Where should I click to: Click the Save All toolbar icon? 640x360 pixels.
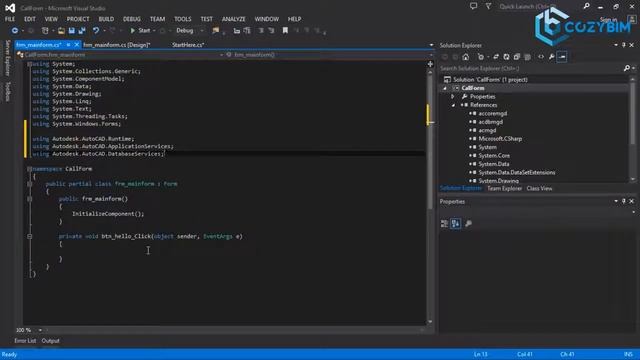[x=82, y=31]
